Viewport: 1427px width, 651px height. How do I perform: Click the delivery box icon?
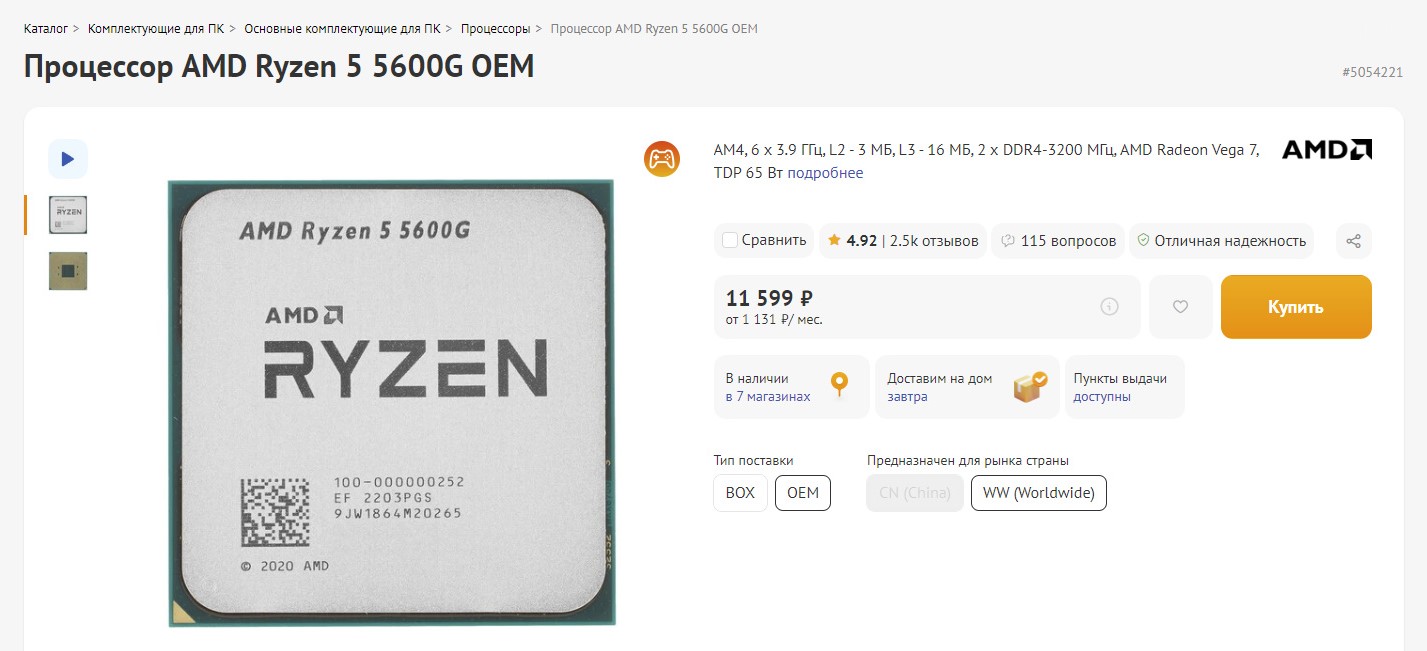(x=1029, y=386)
